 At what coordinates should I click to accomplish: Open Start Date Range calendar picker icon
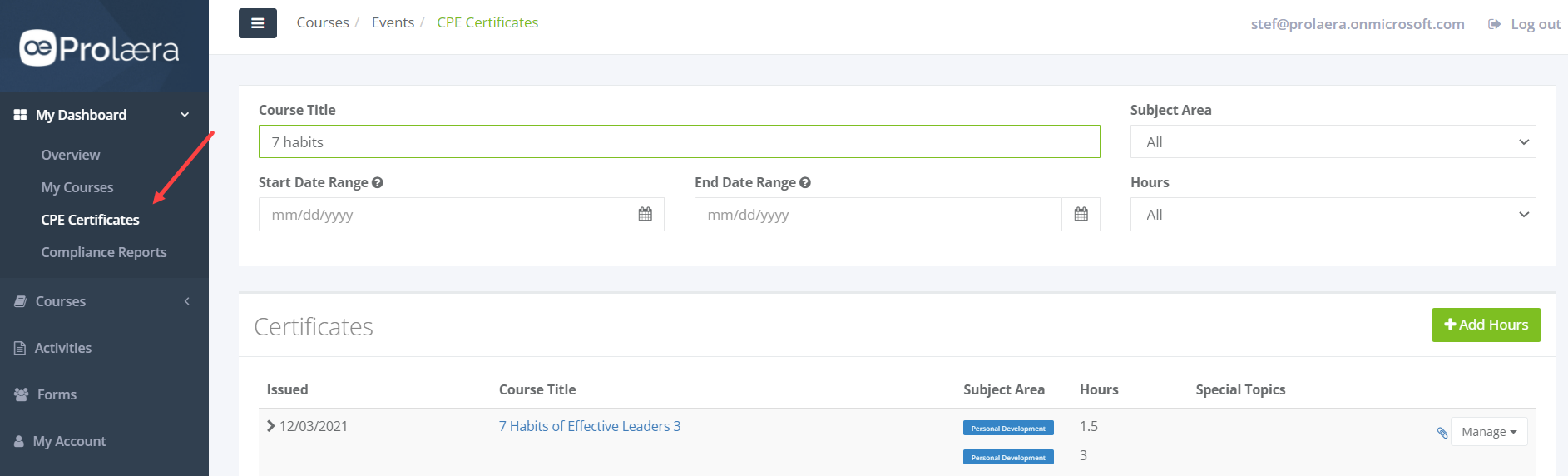[x=645, y=215]
